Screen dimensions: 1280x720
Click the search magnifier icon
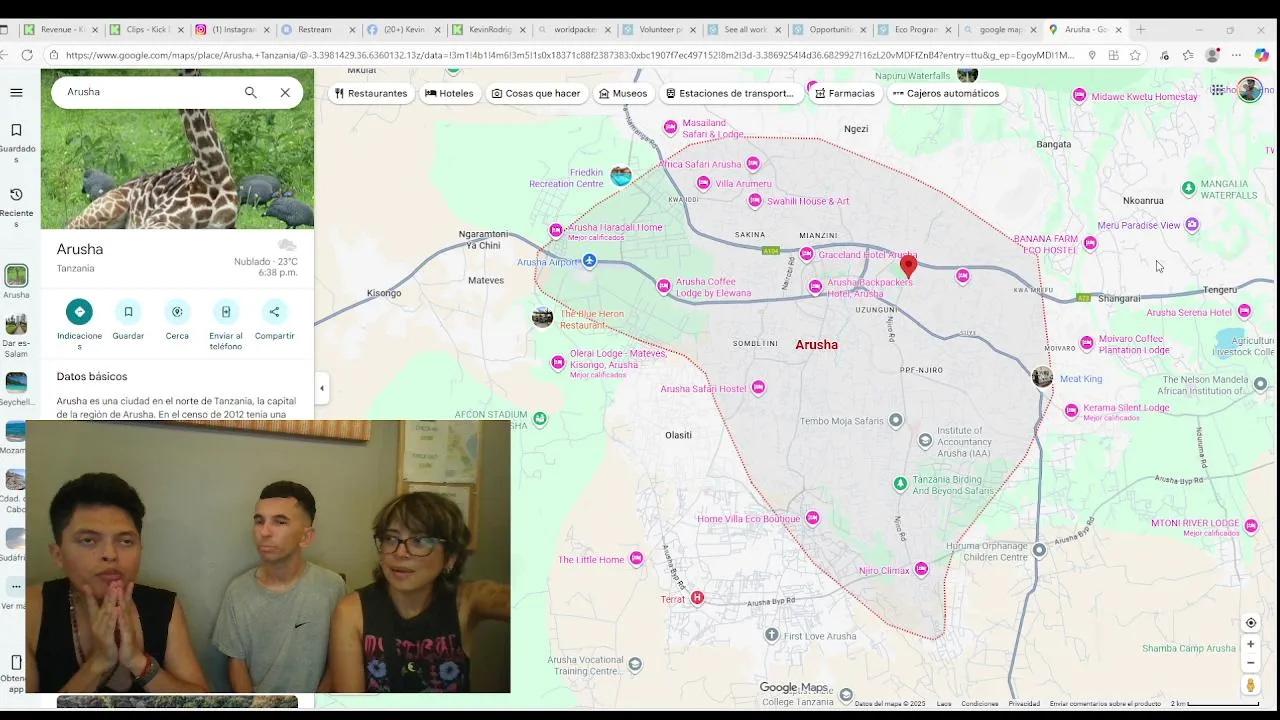point(251,92)
